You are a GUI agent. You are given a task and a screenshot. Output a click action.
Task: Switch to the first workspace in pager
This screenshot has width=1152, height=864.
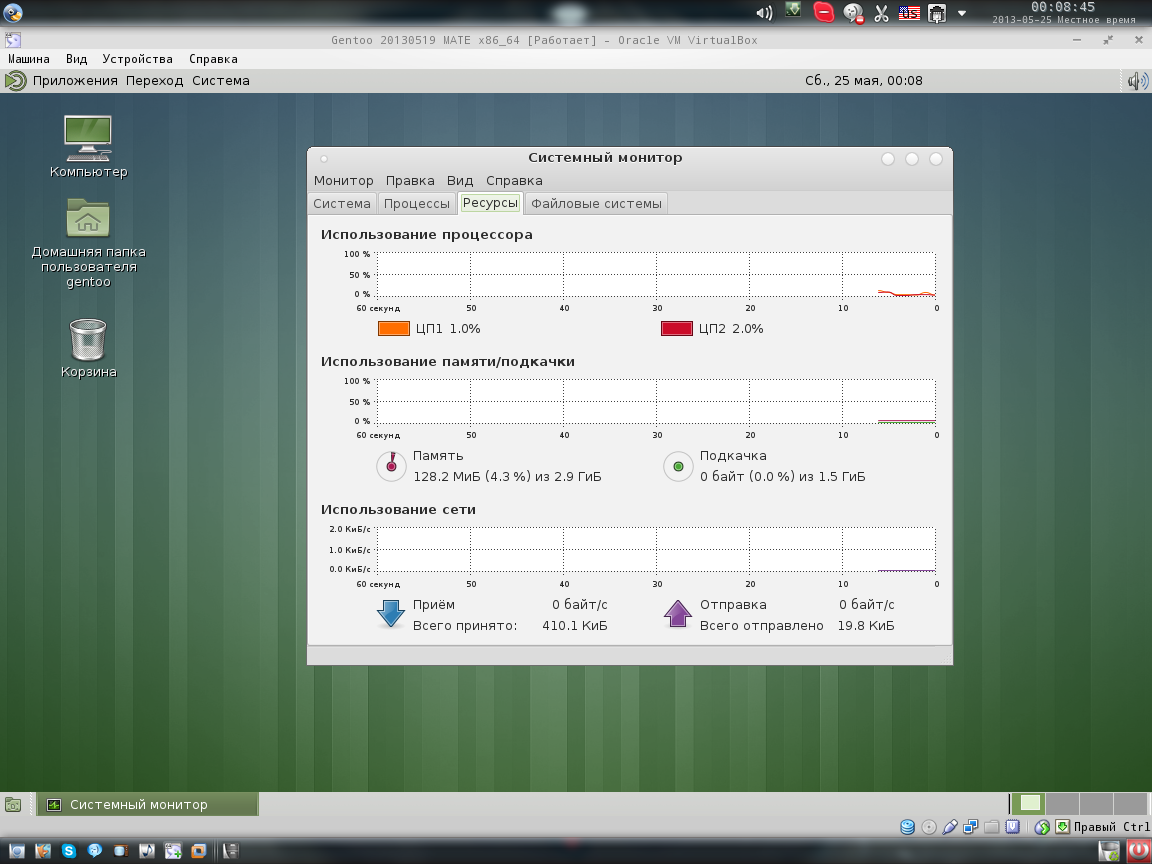[x=1028, y=804]
